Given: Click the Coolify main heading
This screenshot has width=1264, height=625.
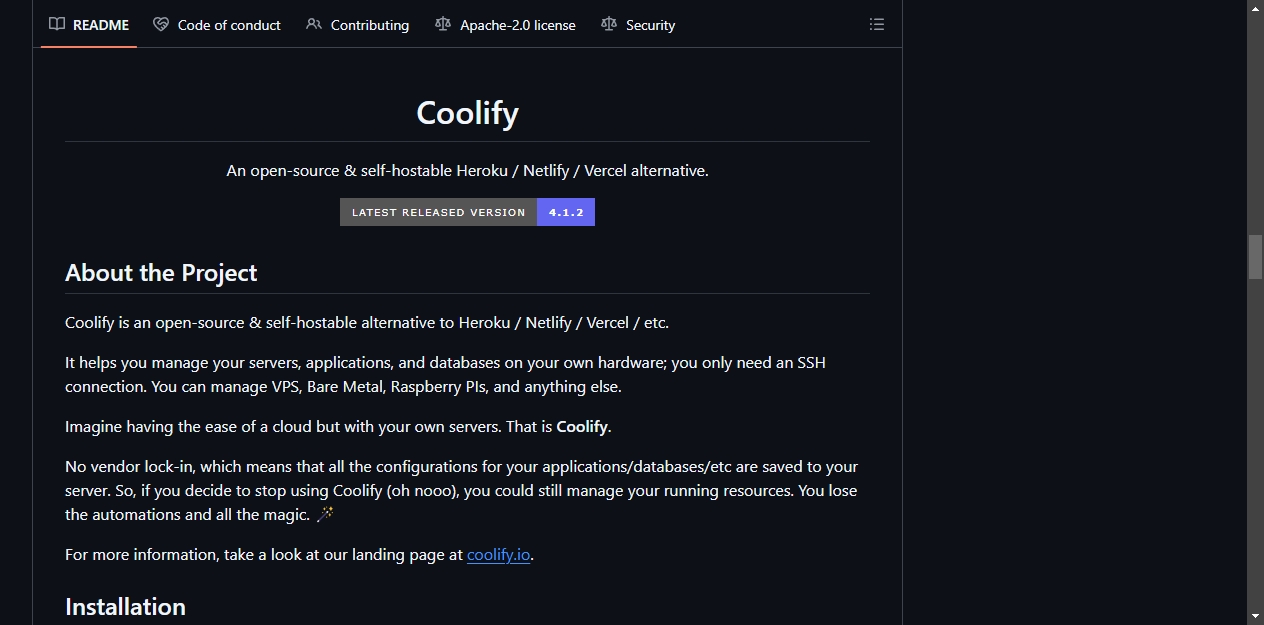Looking at the screenshot, I should [467, 112].
